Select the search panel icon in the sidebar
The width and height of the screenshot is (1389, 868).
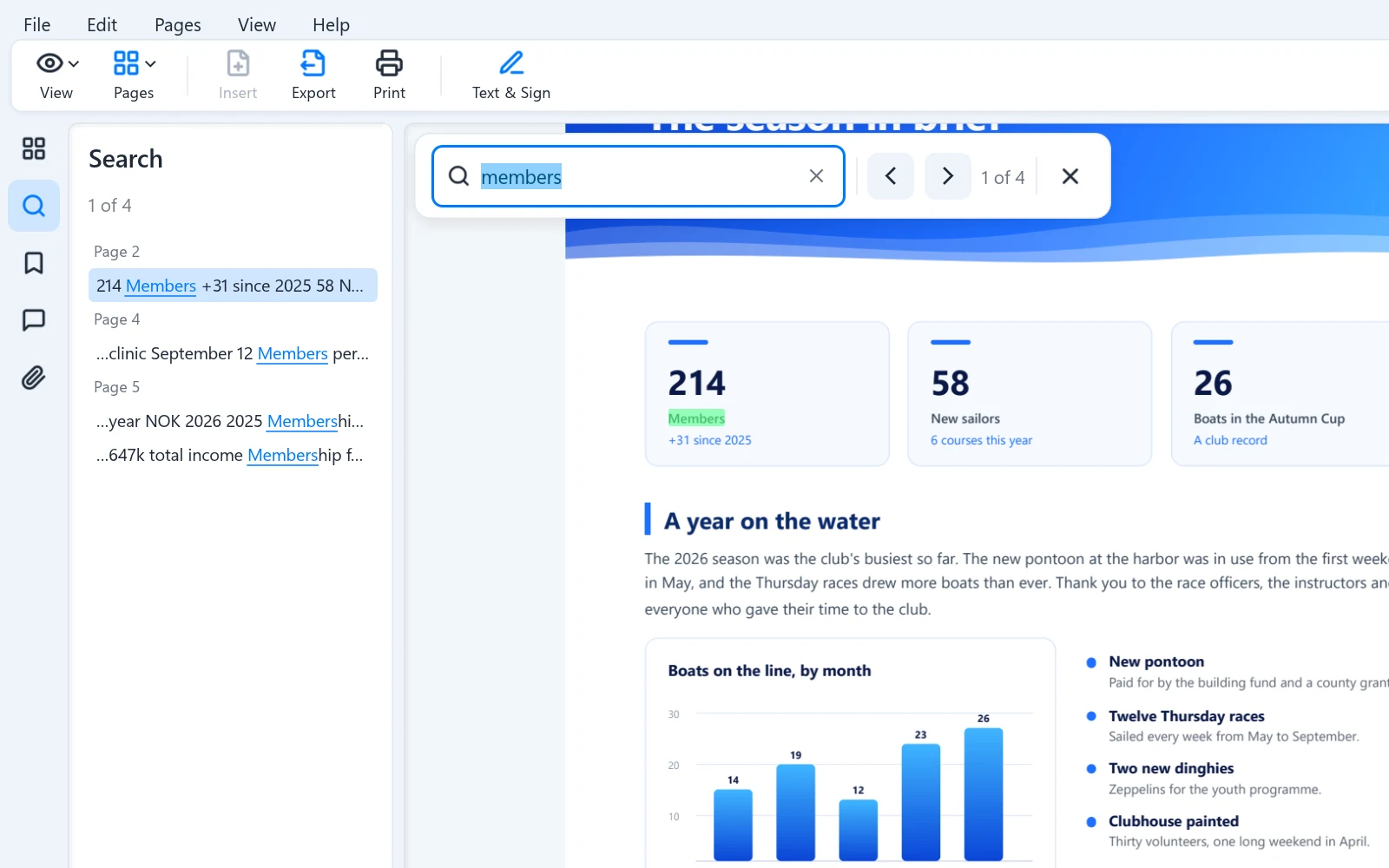coord(34,206)
